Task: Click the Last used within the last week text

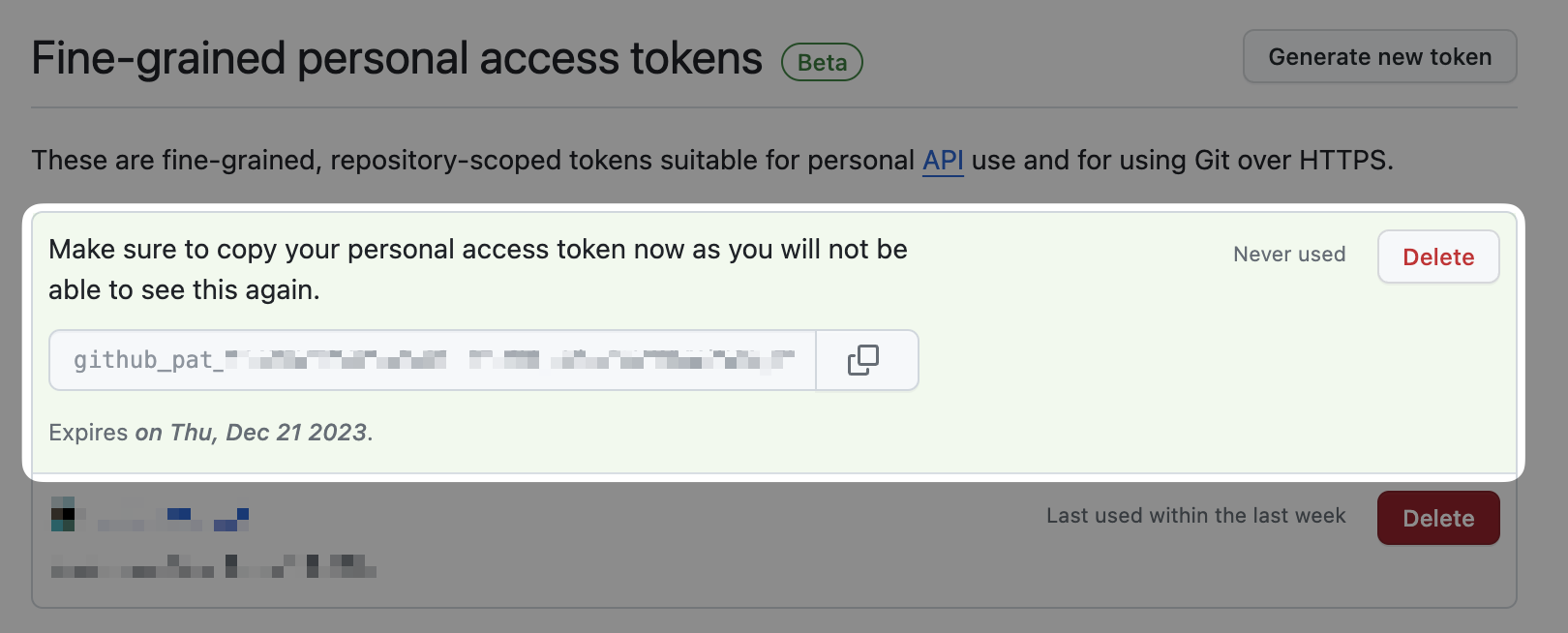Action: click(1195, 516)
